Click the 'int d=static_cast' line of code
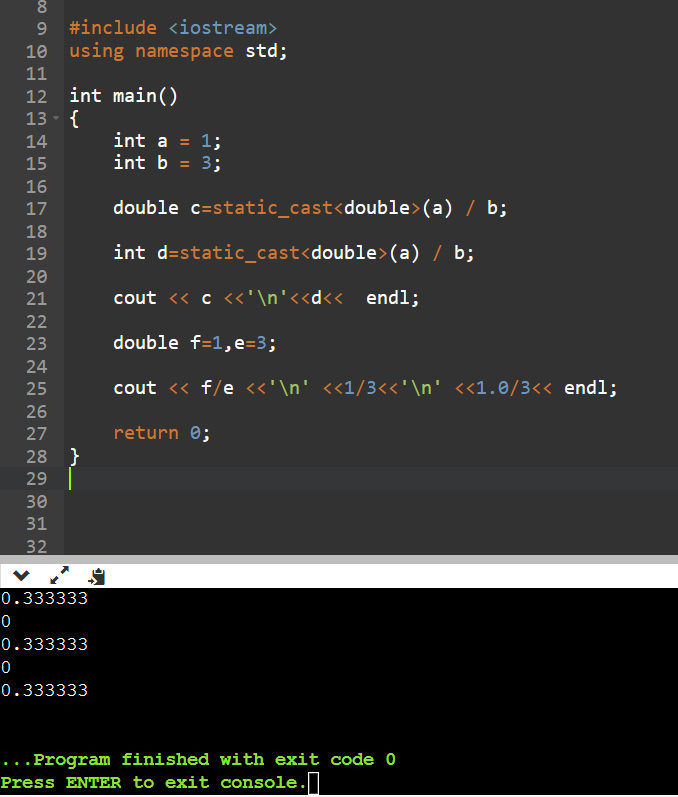This screenshot has height=797, width=678. (293, 253)
